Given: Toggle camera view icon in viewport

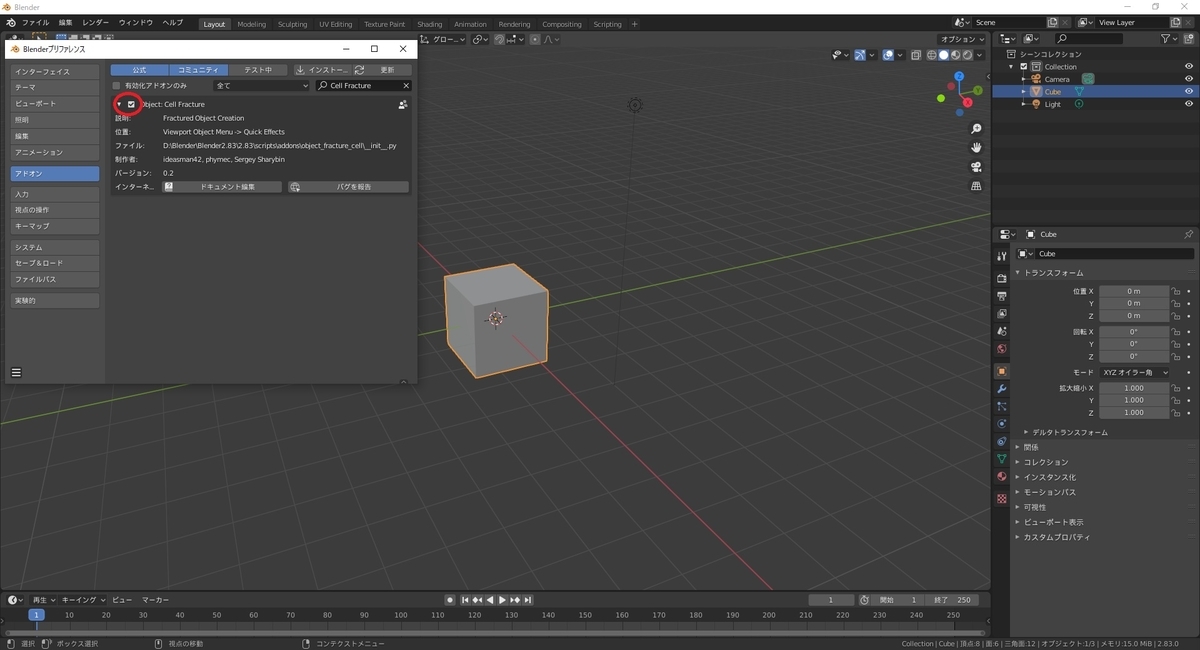Looking at the screenshot, I should (976, 167).
